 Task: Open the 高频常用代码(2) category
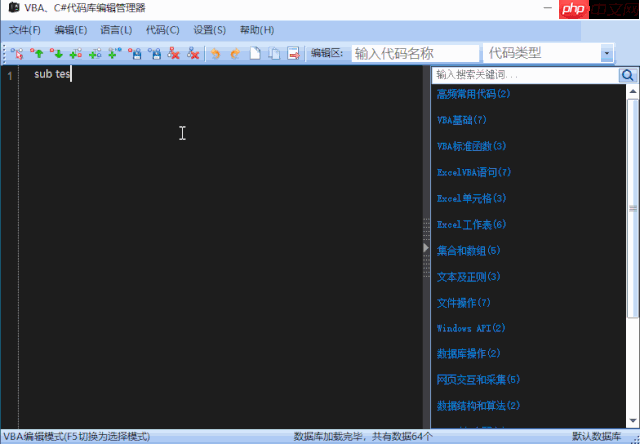coord(473,94)
